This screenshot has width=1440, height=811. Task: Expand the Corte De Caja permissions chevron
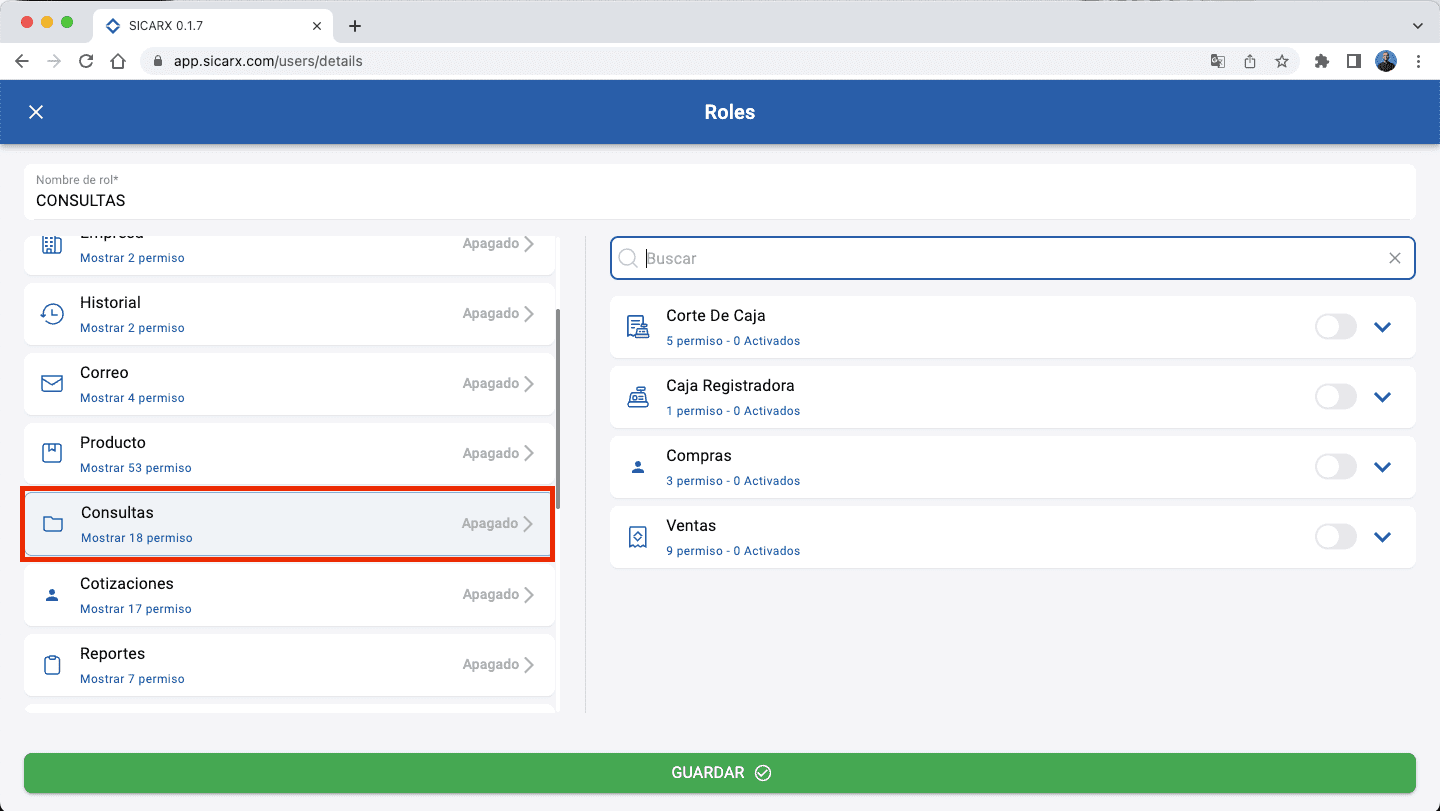1383,327
